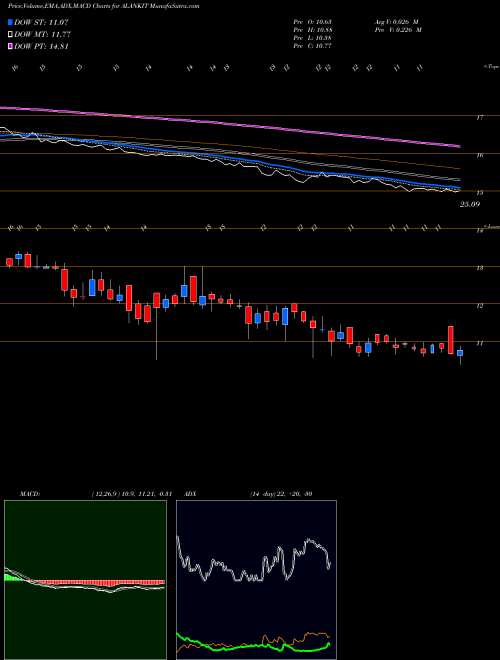Open the green MACD indicator panel

pos(85,580)
